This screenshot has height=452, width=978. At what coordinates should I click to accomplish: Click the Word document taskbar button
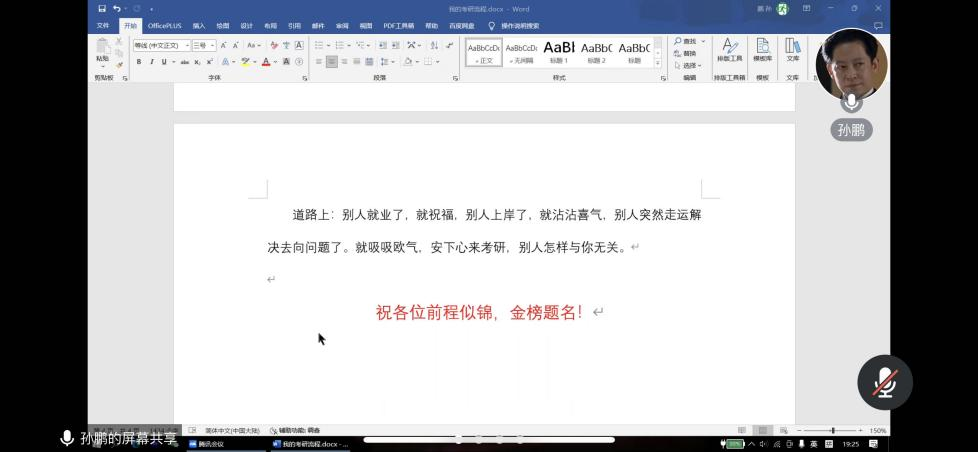(x=310, y=444)
